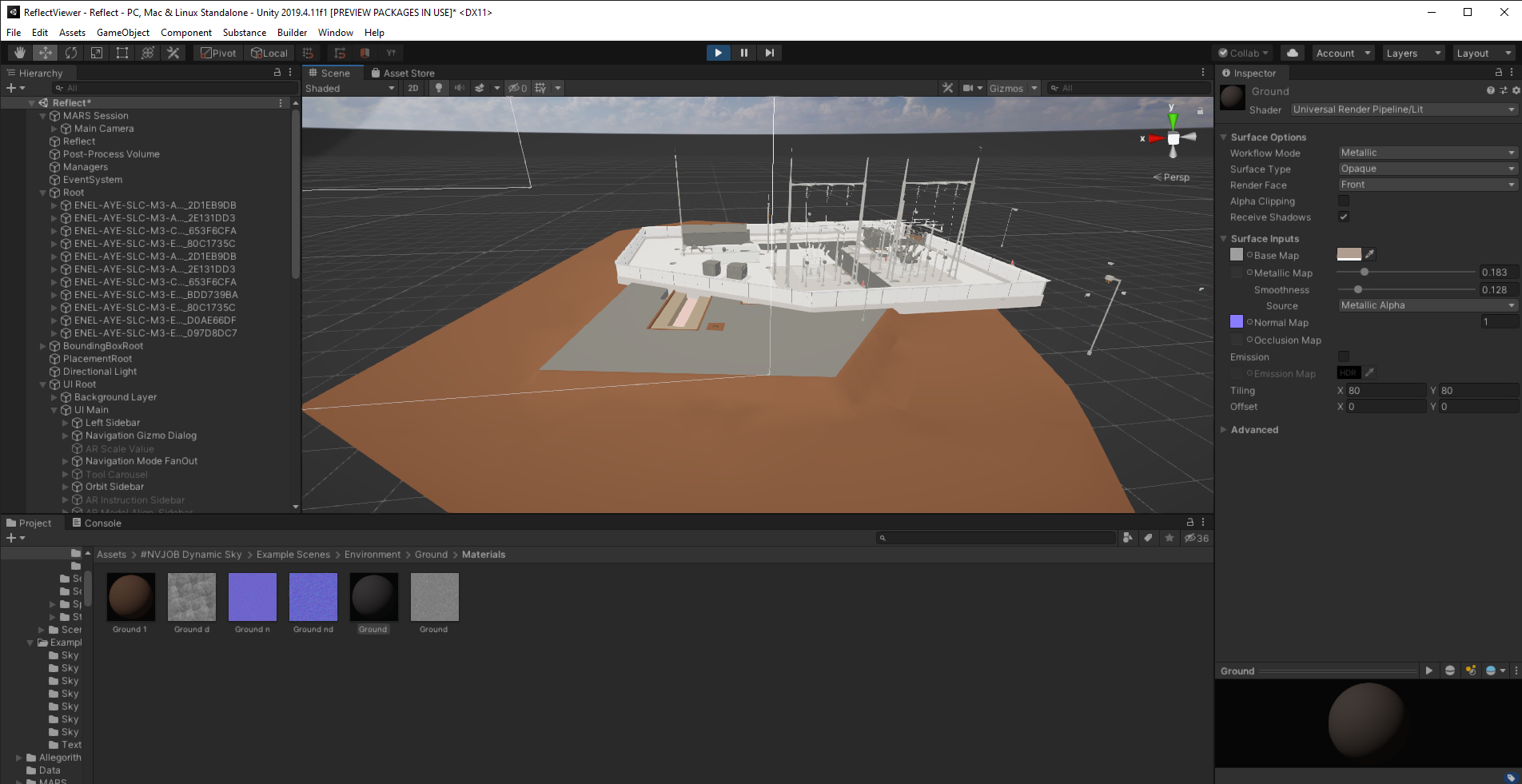Toggle favorites star in Project panel
1522x784 pixels.
click(x=1169, y=538)
